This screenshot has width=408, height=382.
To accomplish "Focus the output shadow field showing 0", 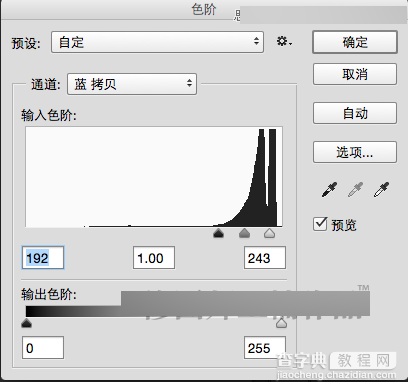I will point(43,348).
